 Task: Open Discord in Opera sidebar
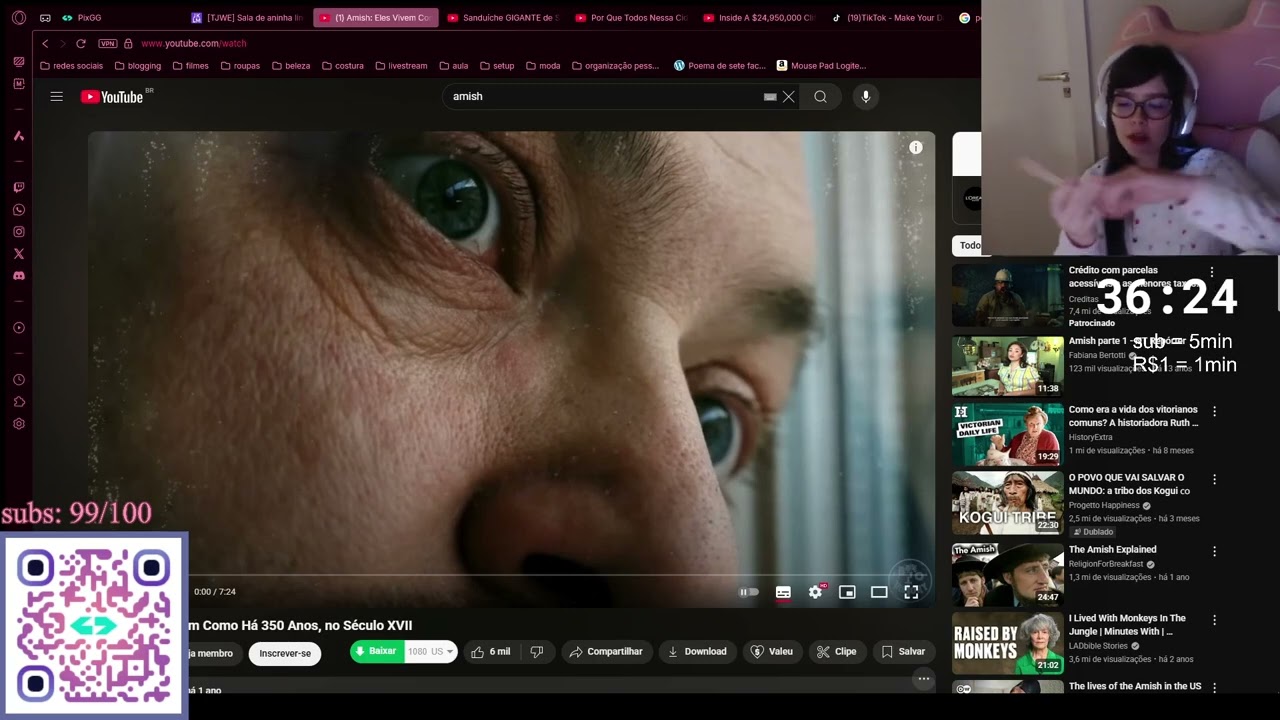18,276
